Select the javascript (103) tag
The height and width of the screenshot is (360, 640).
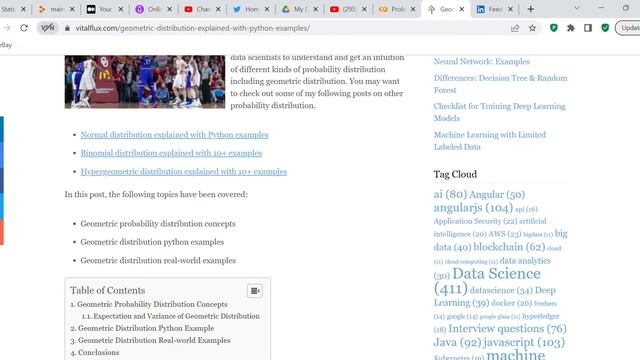pyautogui.click(x=524, y=342)
